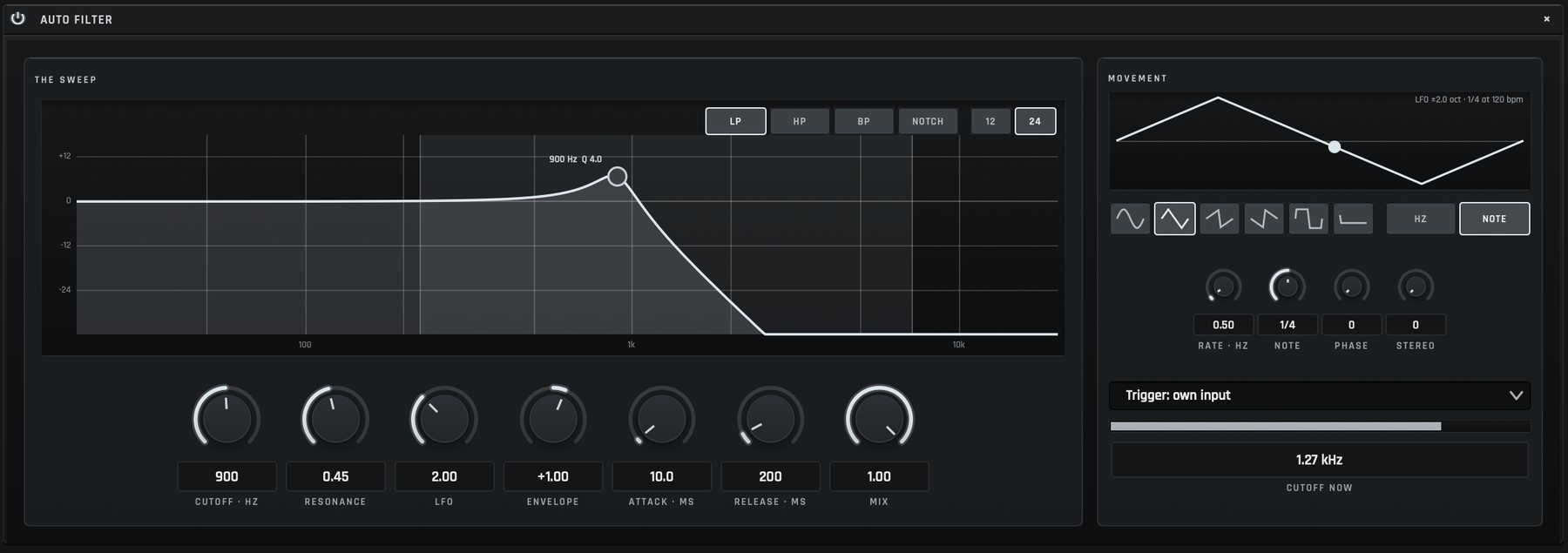The height and width of the screenshot is (553, 1568).
Task: Click the CUTOFF NOW label
Action: pyautogui.click(x=1319, y=488)
